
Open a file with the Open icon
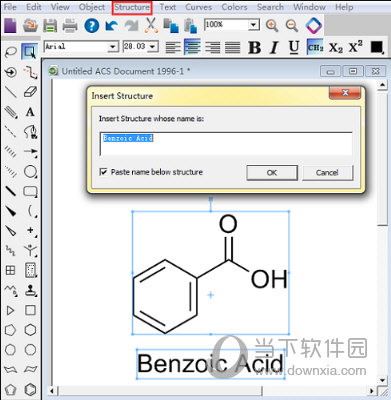(30, 26)
